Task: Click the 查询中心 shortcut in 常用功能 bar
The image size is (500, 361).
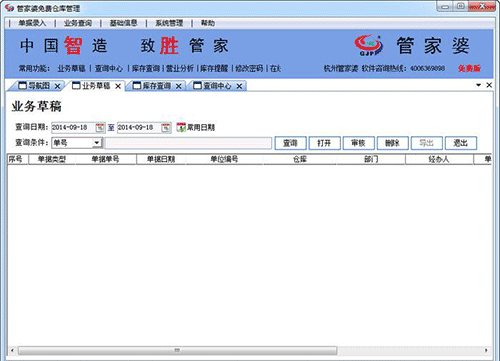Action: tap(109, 68)
